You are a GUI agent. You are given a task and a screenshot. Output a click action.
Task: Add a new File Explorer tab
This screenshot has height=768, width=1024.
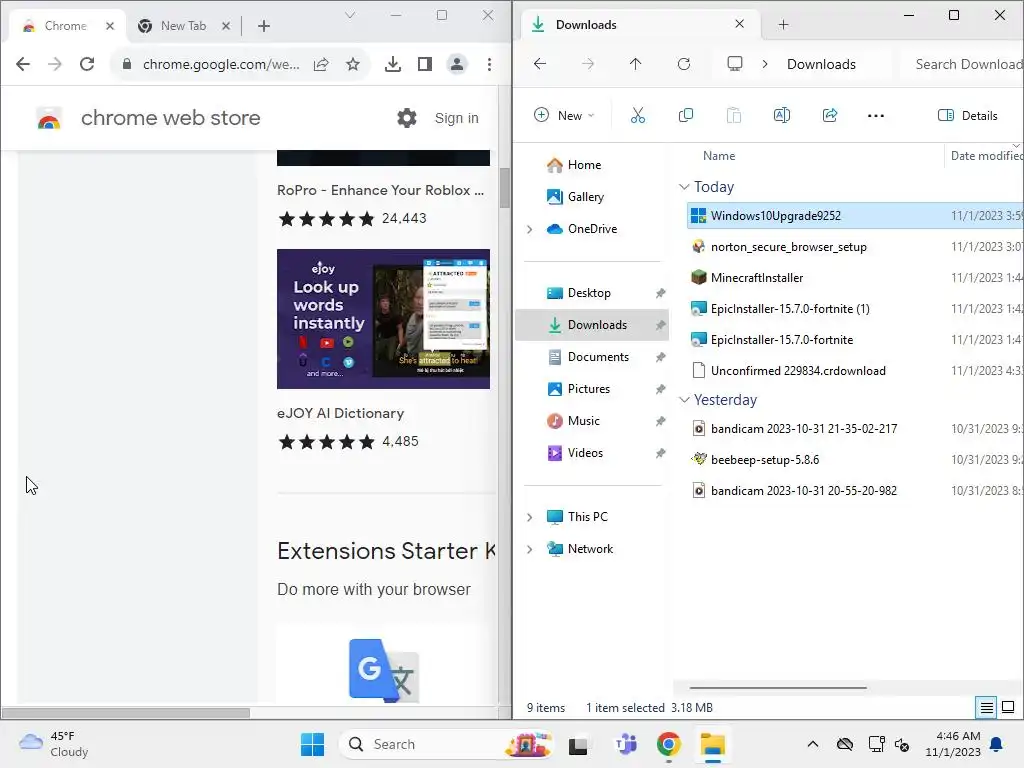click(783, 25)
